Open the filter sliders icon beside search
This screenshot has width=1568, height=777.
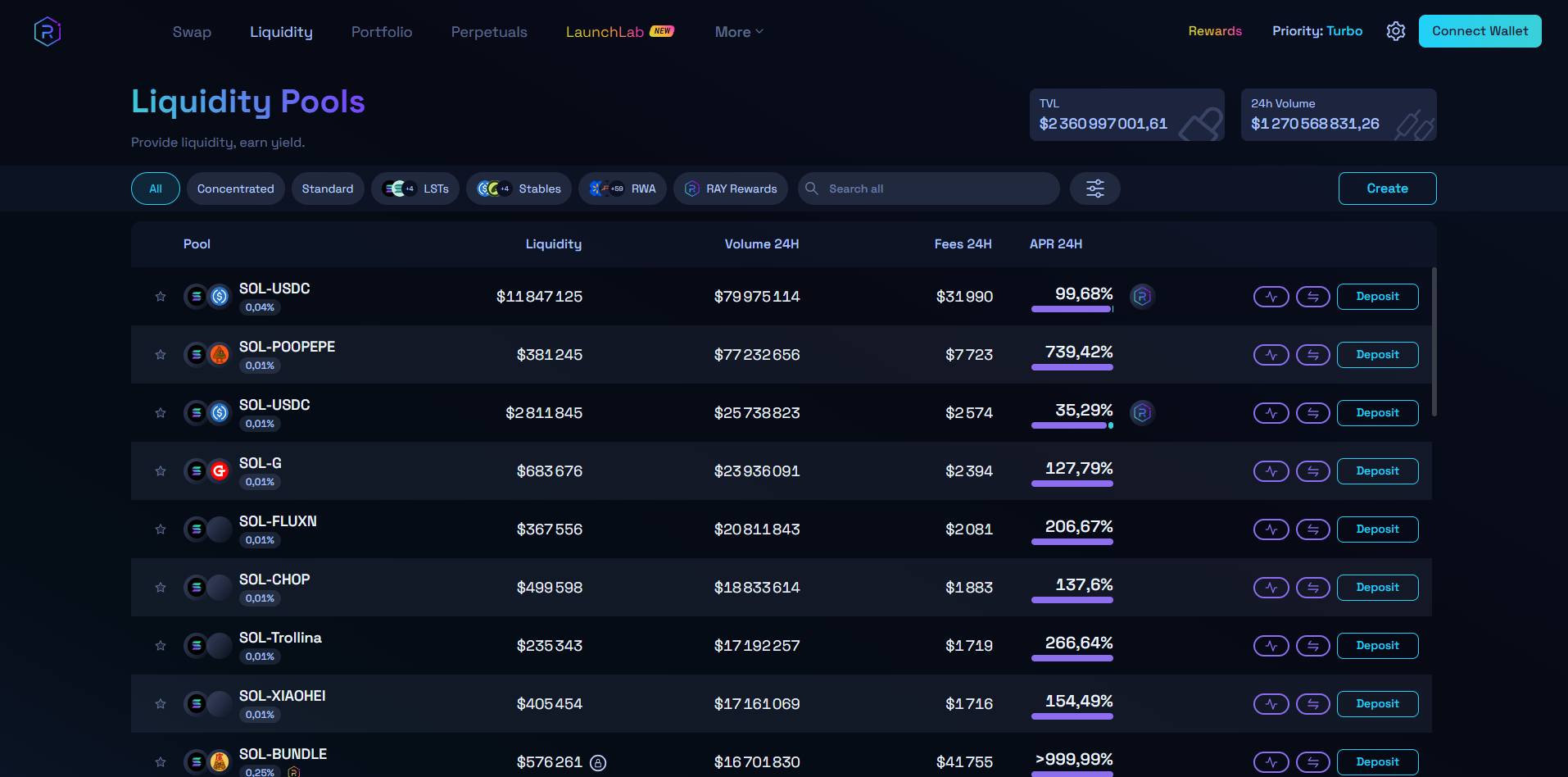click(x=1094, y=189)
